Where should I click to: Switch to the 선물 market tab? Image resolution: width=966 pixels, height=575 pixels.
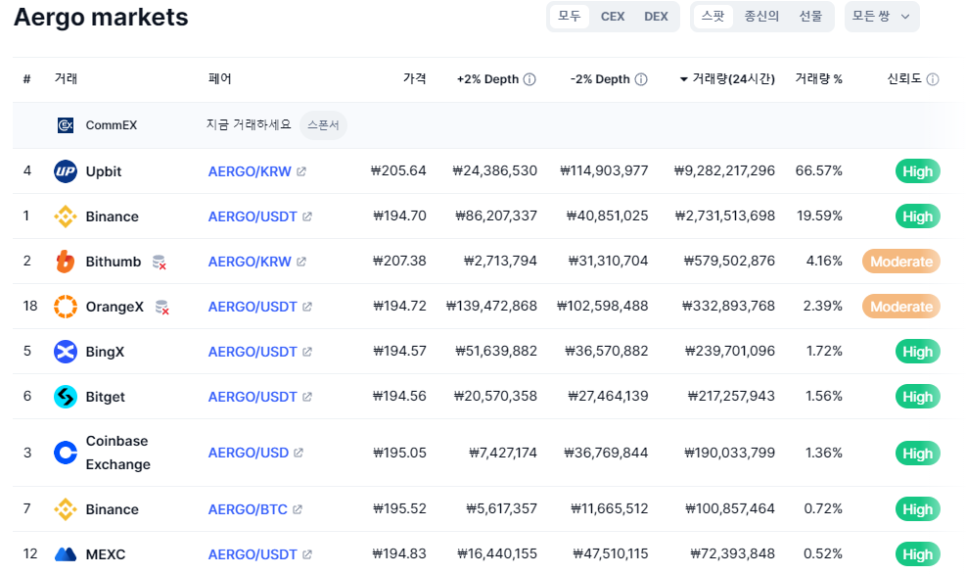[x=810, y=16]
